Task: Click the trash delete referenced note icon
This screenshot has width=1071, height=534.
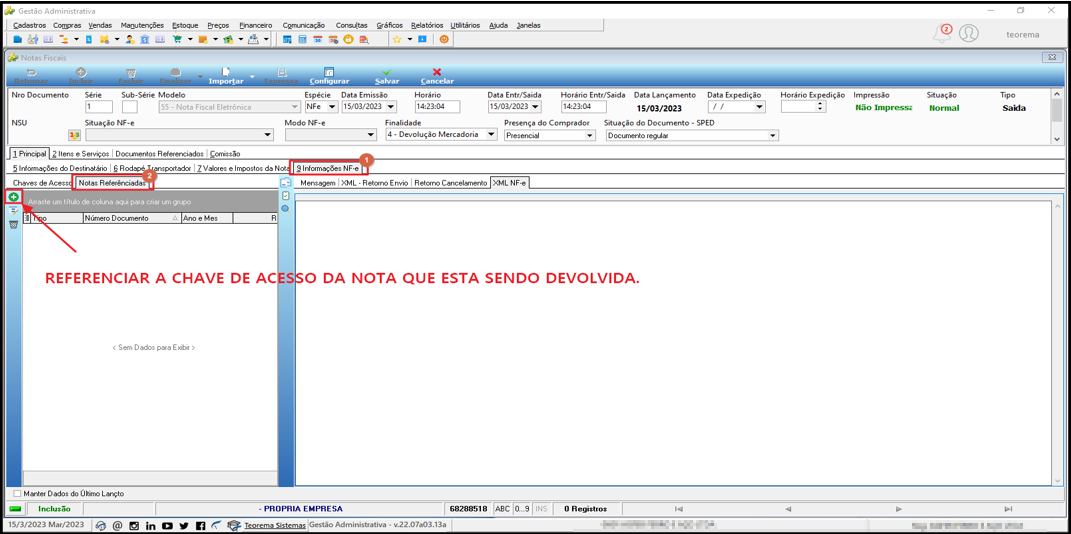Action: point(13,225)
